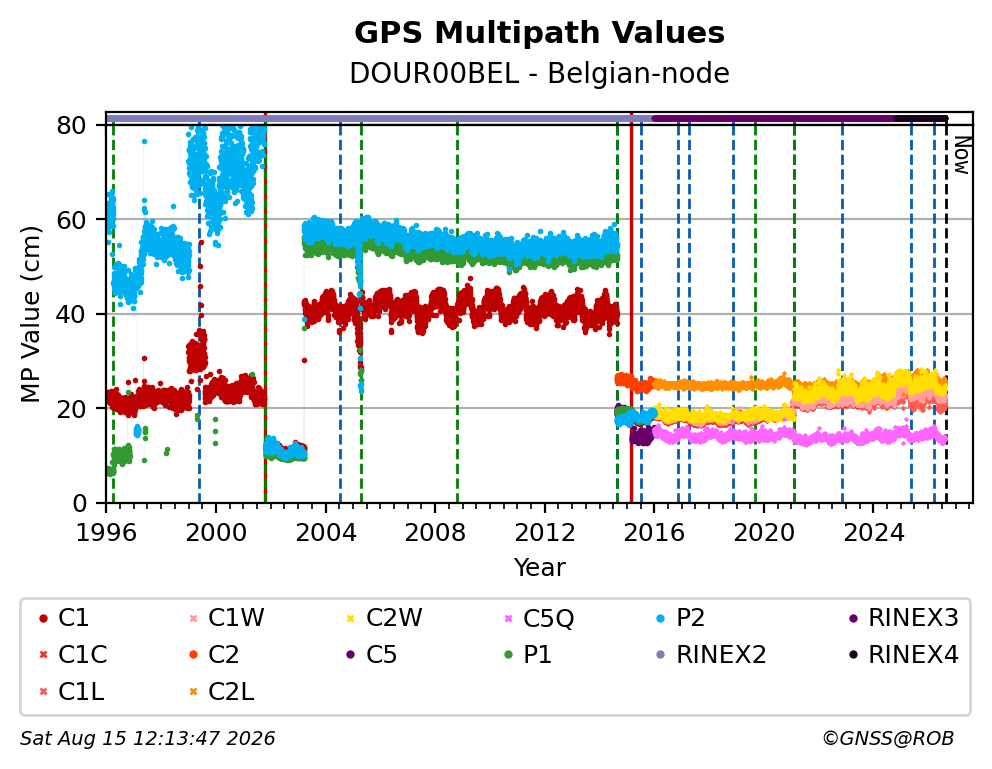Select the RINEX2 legend entry
Viewport: 992px width, 769px height.
pyautogui.click(x=711, y=655)
